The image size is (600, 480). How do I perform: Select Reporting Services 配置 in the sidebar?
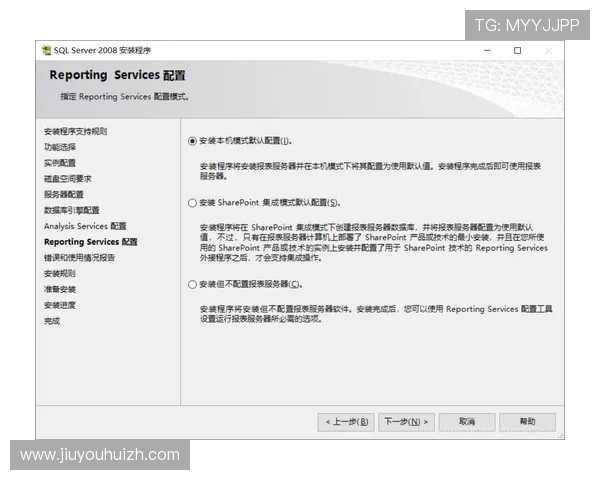coord(91,242)
